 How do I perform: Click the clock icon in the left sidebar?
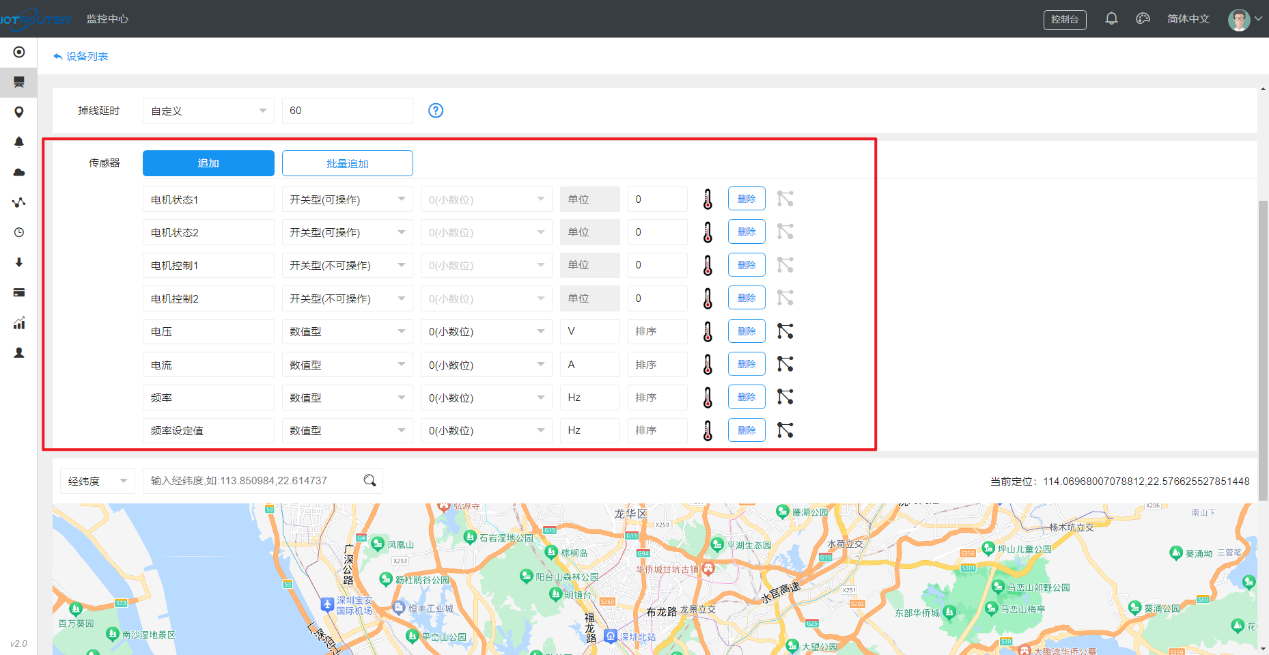pos(18,232)
